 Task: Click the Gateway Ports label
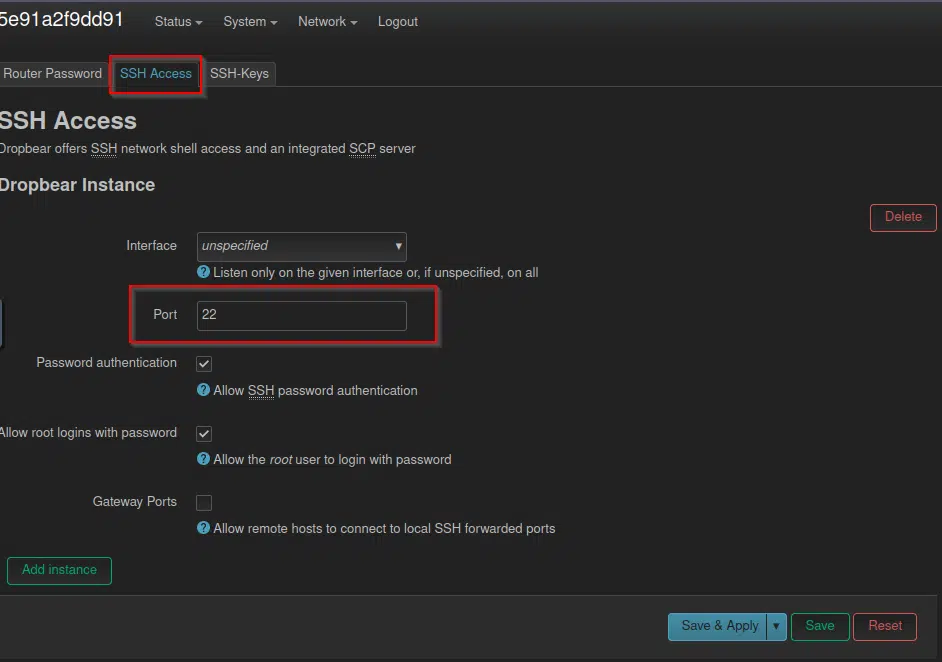pos(135,502)
